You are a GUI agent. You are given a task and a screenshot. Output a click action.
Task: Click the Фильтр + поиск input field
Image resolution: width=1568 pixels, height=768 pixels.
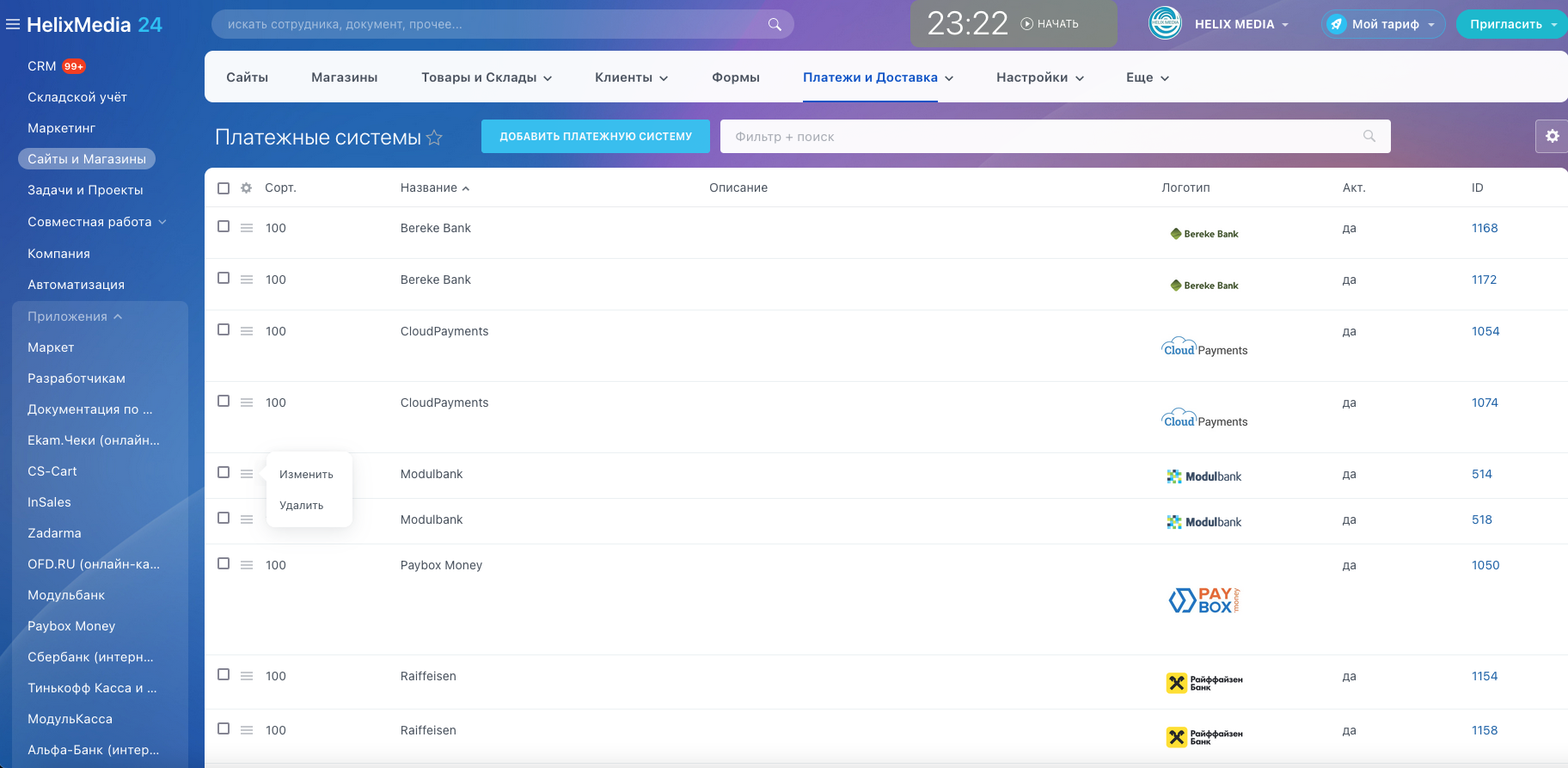1056,136
